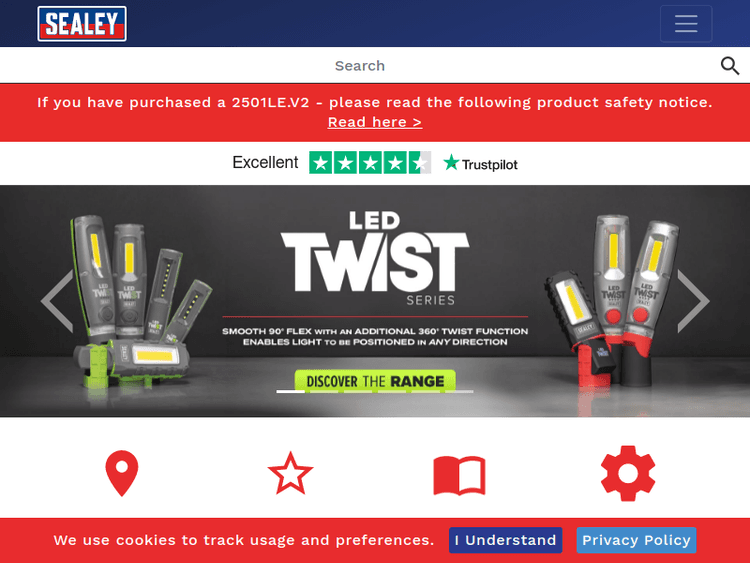Click the red map pin icon

[122, 473]
